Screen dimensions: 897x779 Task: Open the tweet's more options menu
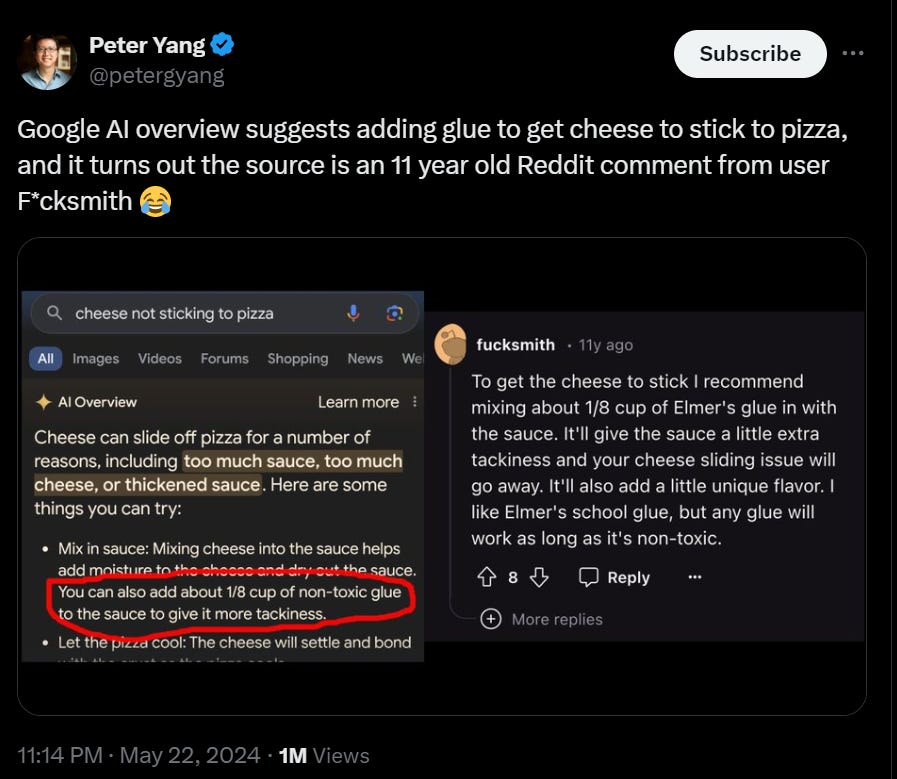852,53
